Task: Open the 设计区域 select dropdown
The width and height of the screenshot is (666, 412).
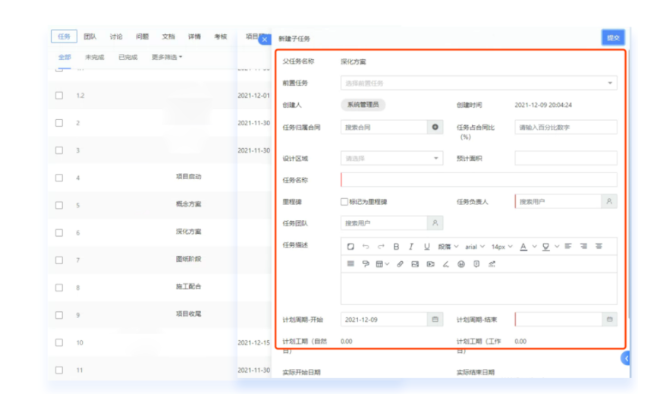Action: pos(436,158)
